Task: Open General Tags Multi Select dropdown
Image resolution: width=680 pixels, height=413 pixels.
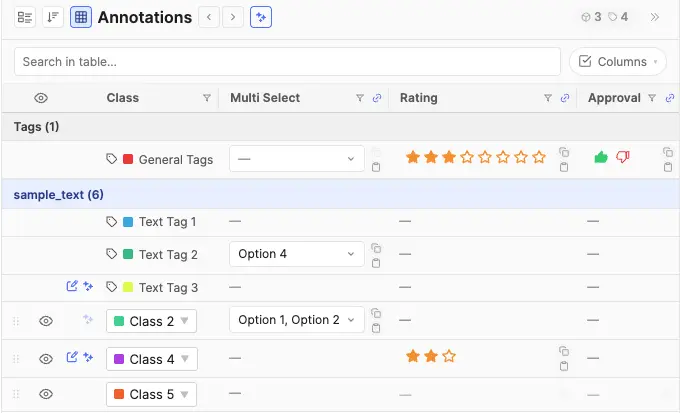Action: click(297, 159)
